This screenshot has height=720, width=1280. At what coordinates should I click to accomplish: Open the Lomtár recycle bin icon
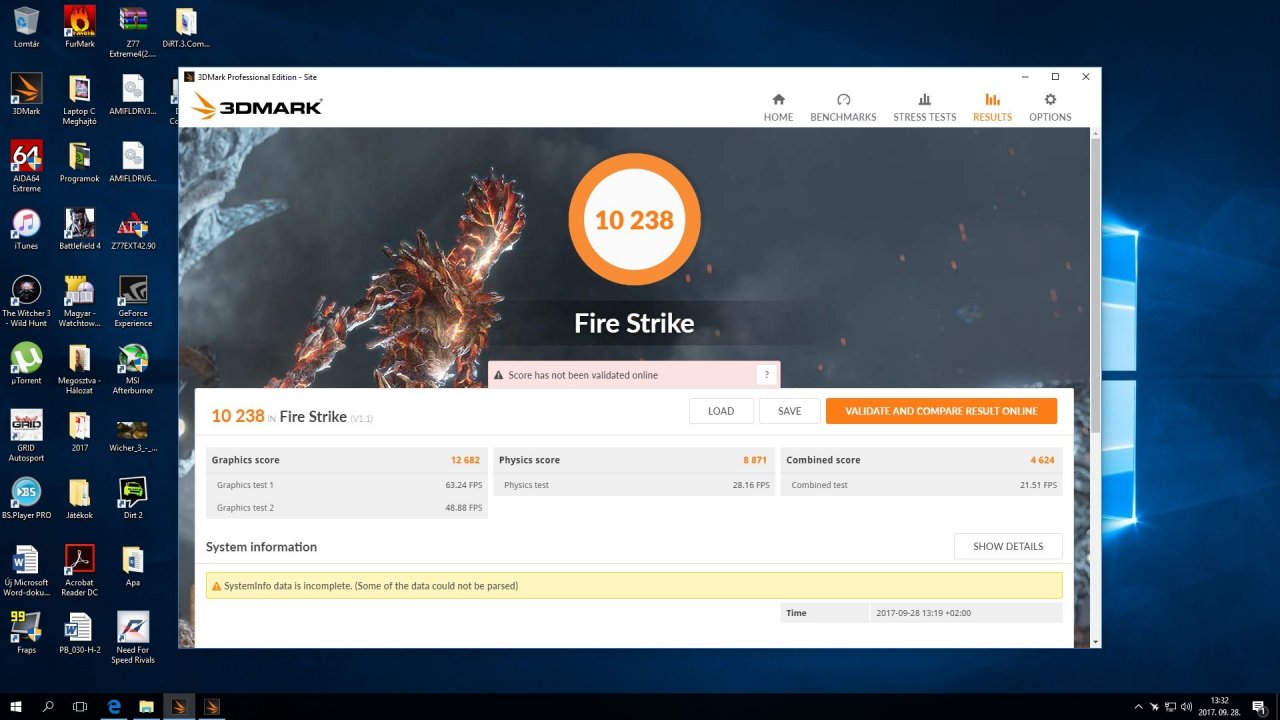[x=27, y=27]
